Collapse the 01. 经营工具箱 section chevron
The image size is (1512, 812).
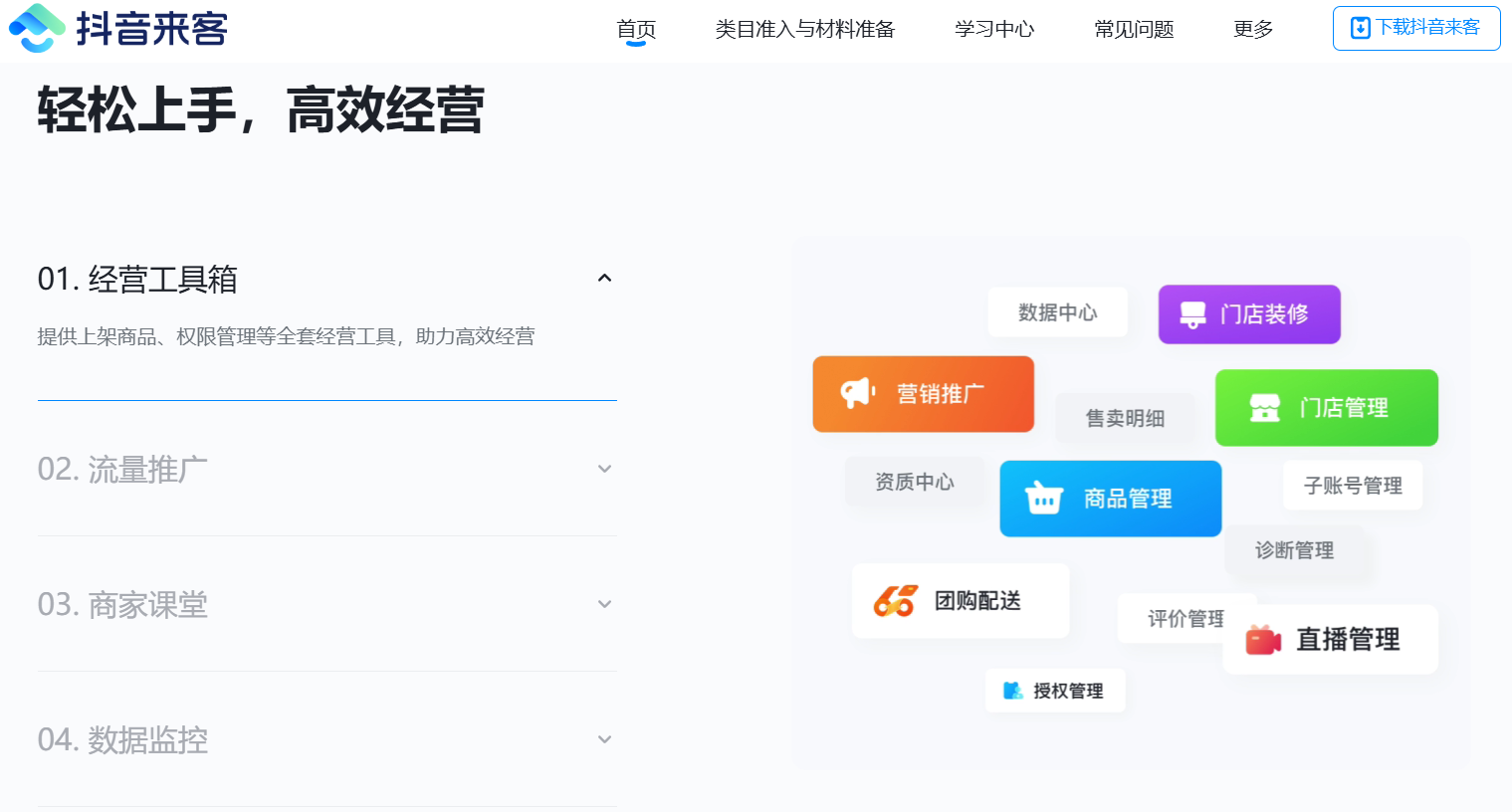pyautogui.click(x=604, y=278)
